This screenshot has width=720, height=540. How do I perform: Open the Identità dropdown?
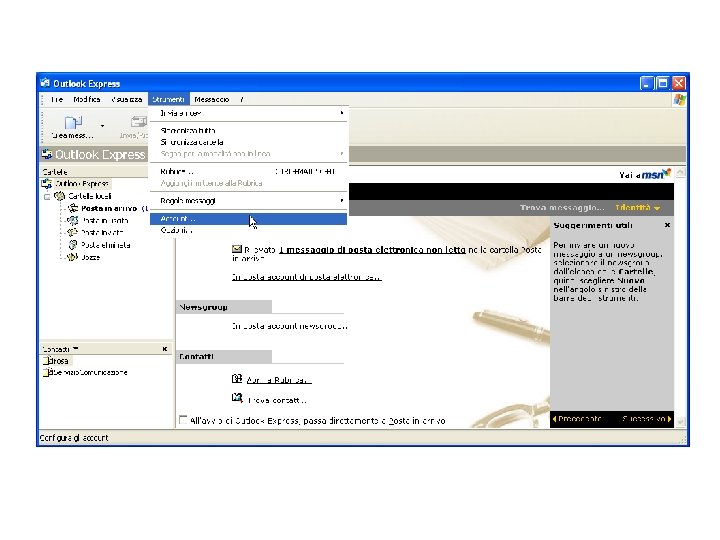click(x=637, y=208)
